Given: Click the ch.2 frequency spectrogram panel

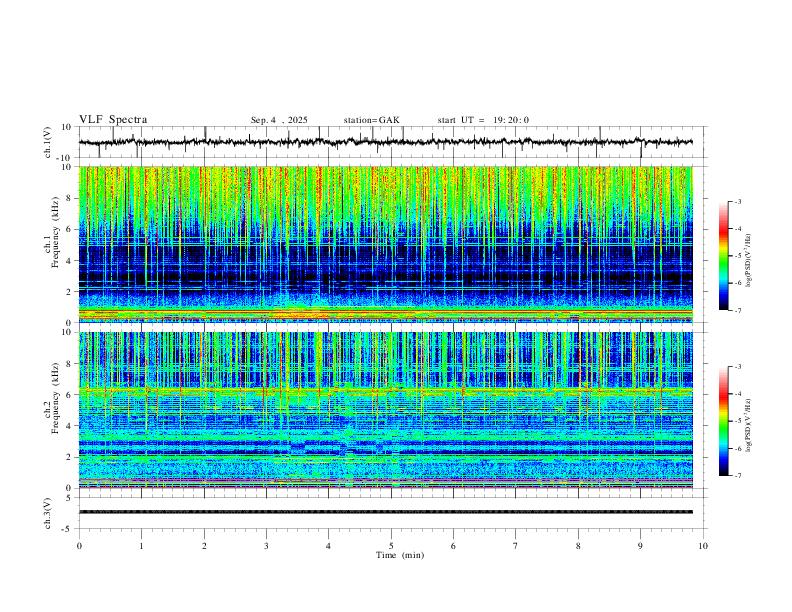Looking at the screenshot, I should (x=385, y=410).
